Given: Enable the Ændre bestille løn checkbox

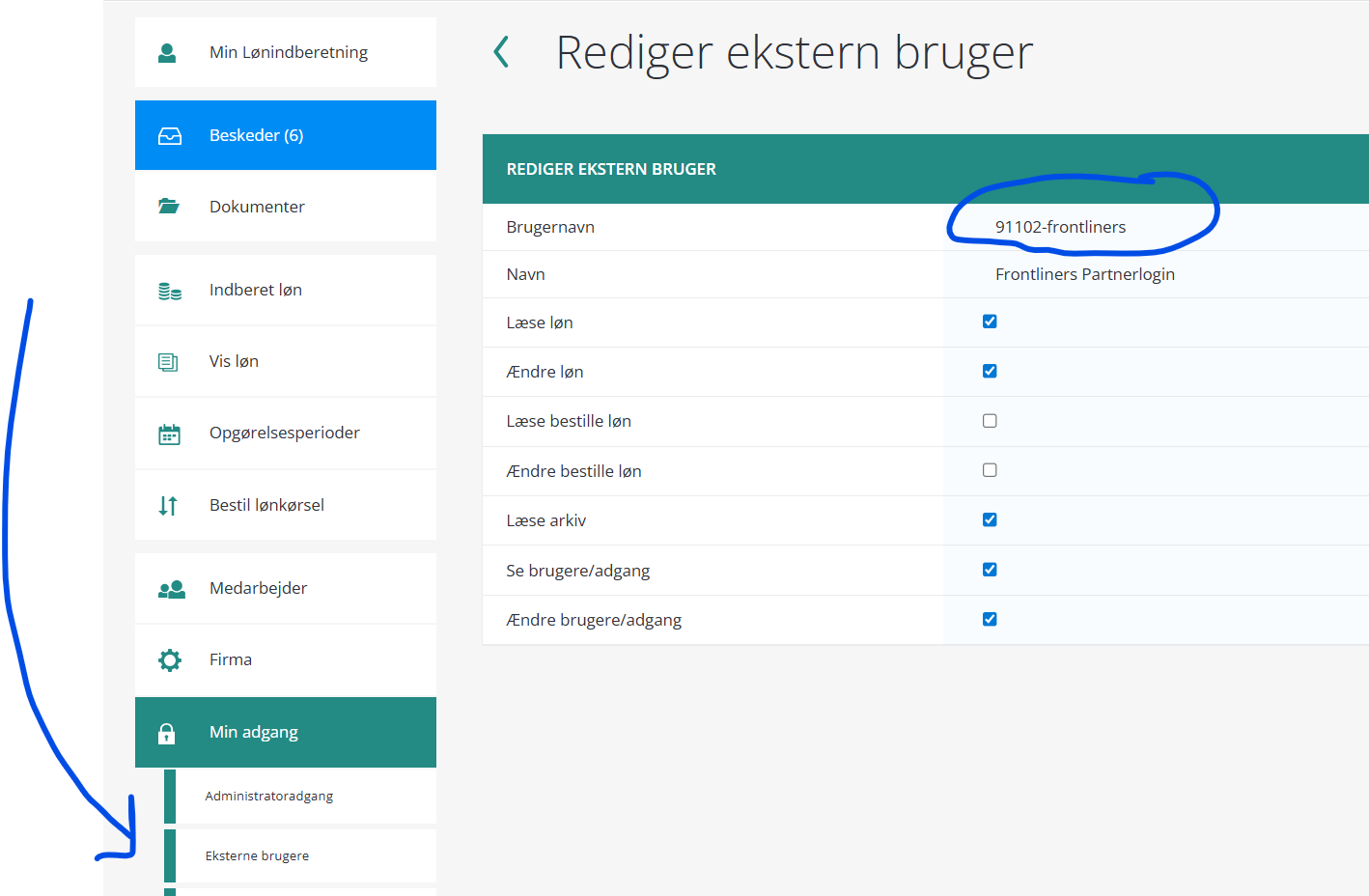Looking at the screenshot, I should pos(990,470).
